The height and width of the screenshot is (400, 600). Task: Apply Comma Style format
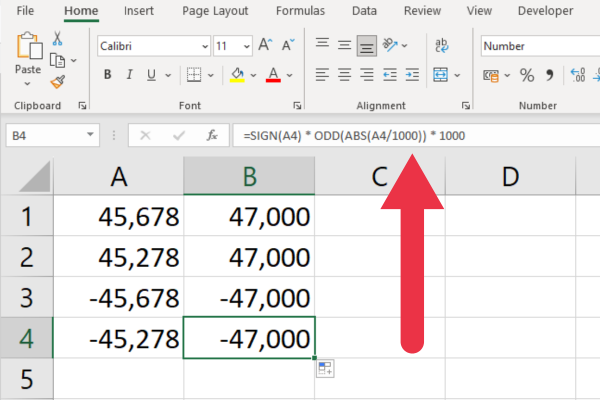coord(550,75)
